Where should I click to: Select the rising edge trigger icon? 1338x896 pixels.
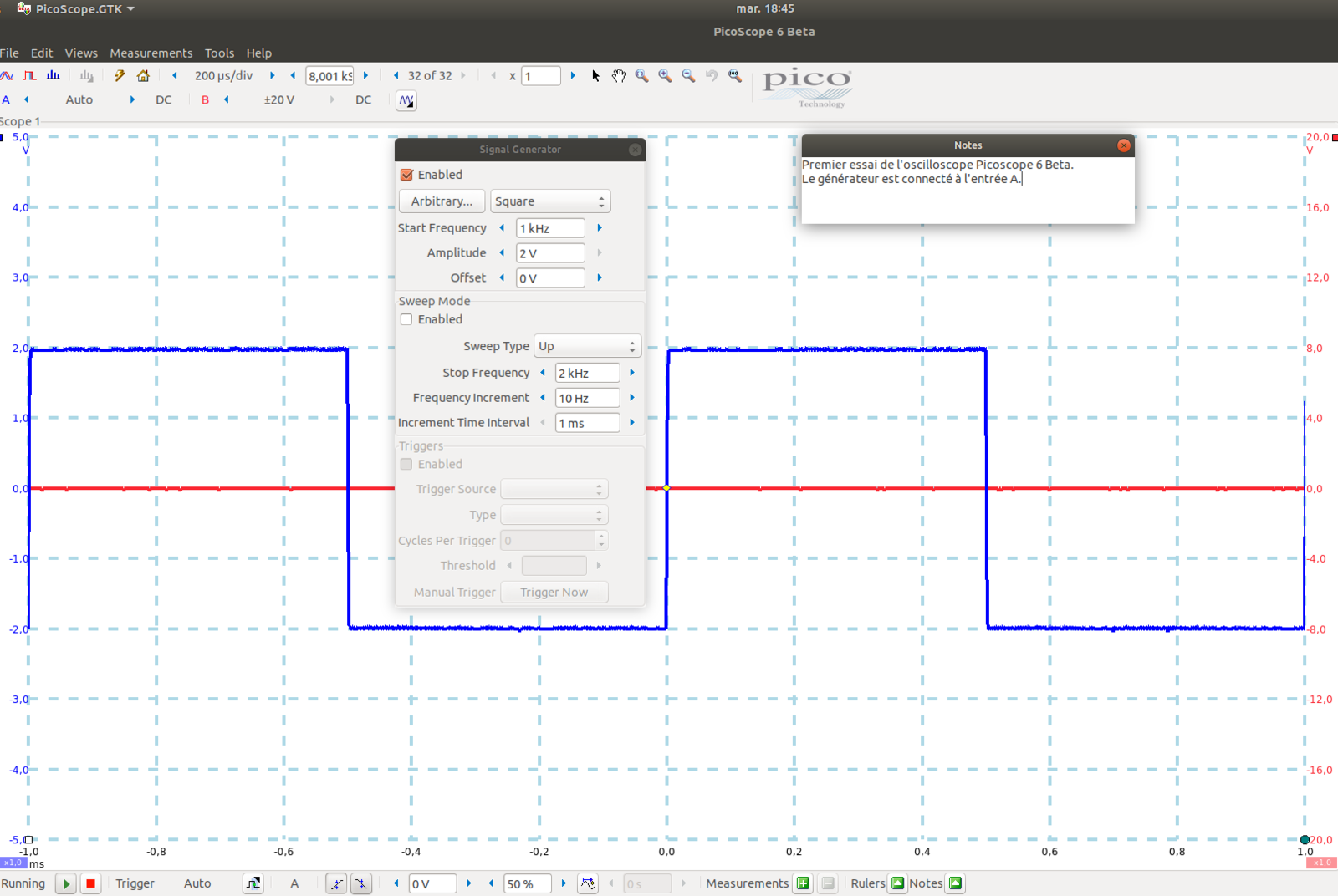[336, 883]
